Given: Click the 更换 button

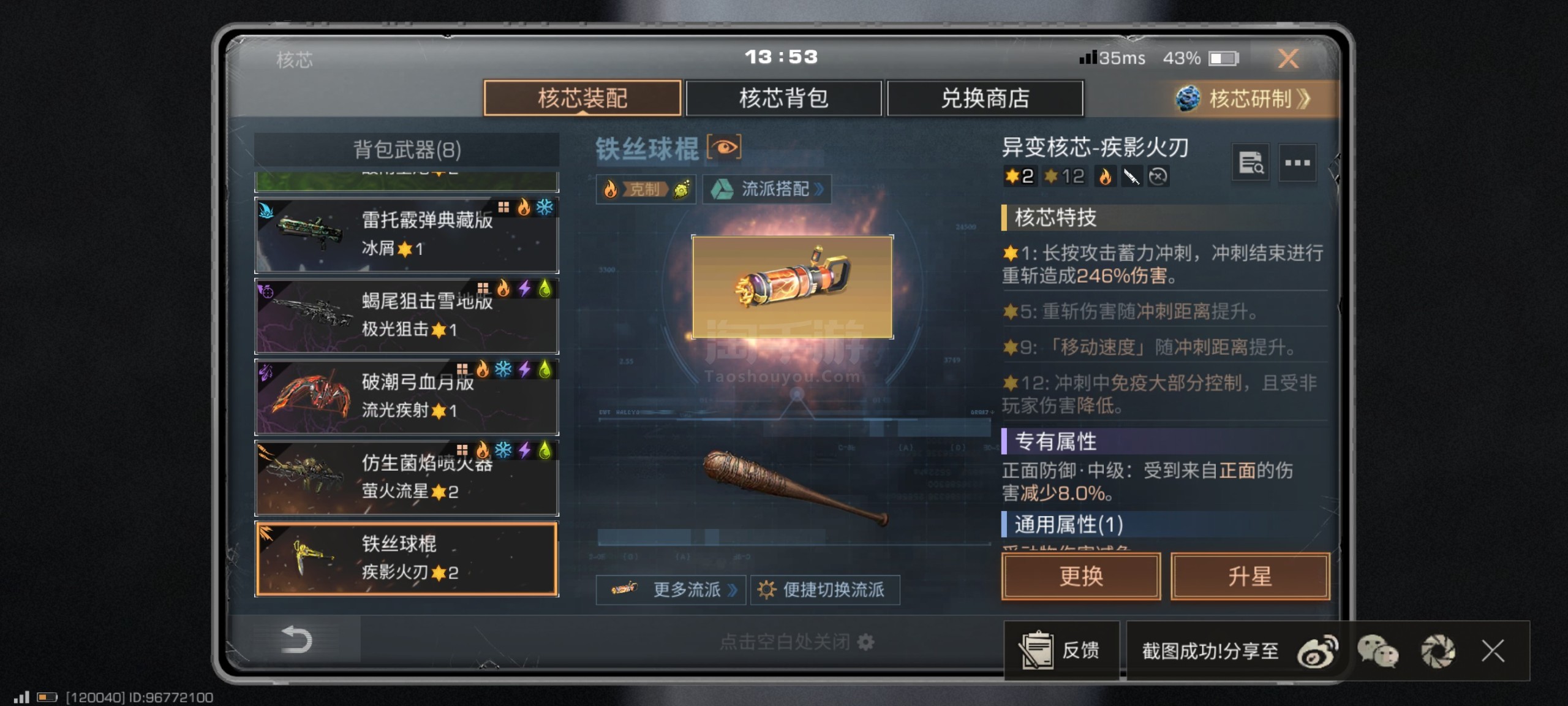Looking at the screenshot, I should coord(1081,576).
